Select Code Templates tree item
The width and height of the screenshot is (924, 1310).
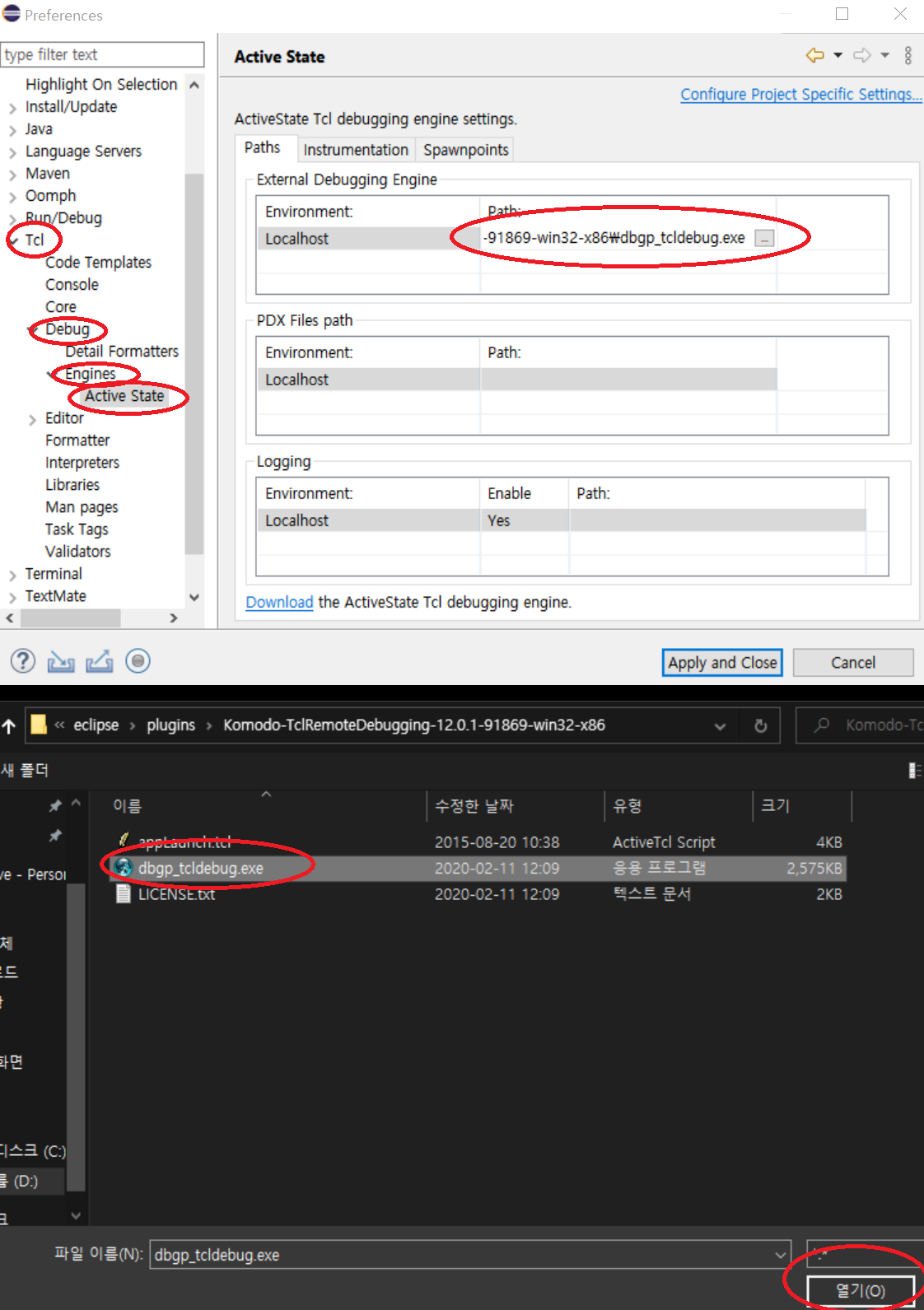tap(99, 263)
